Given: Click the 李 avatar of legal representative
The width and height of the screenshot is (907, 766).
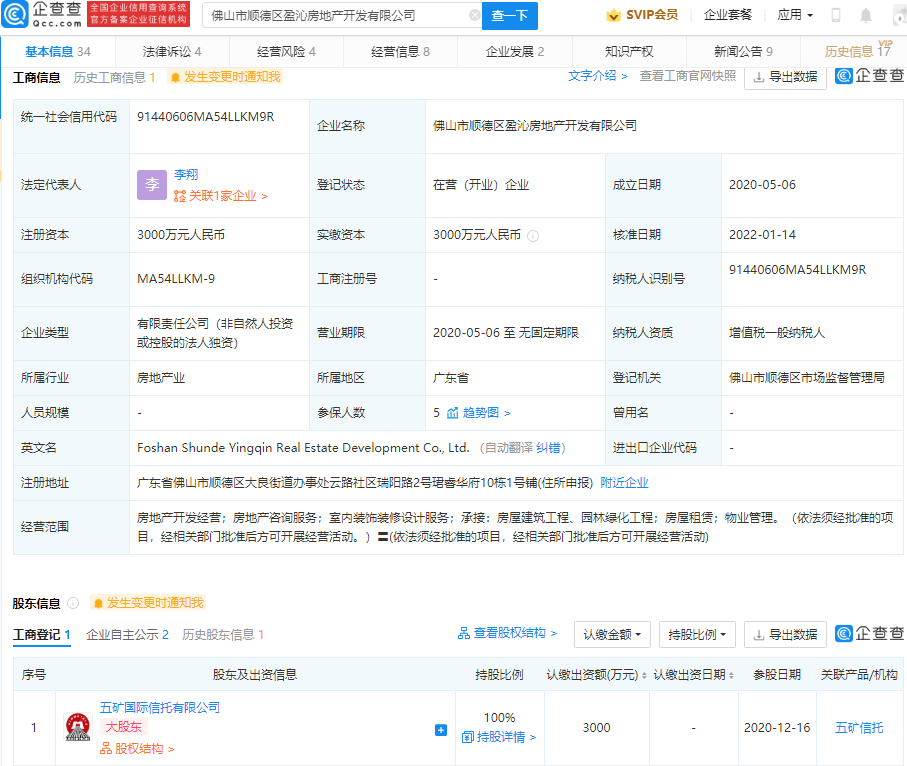Looking at the screenshot, I should point(151,185).
